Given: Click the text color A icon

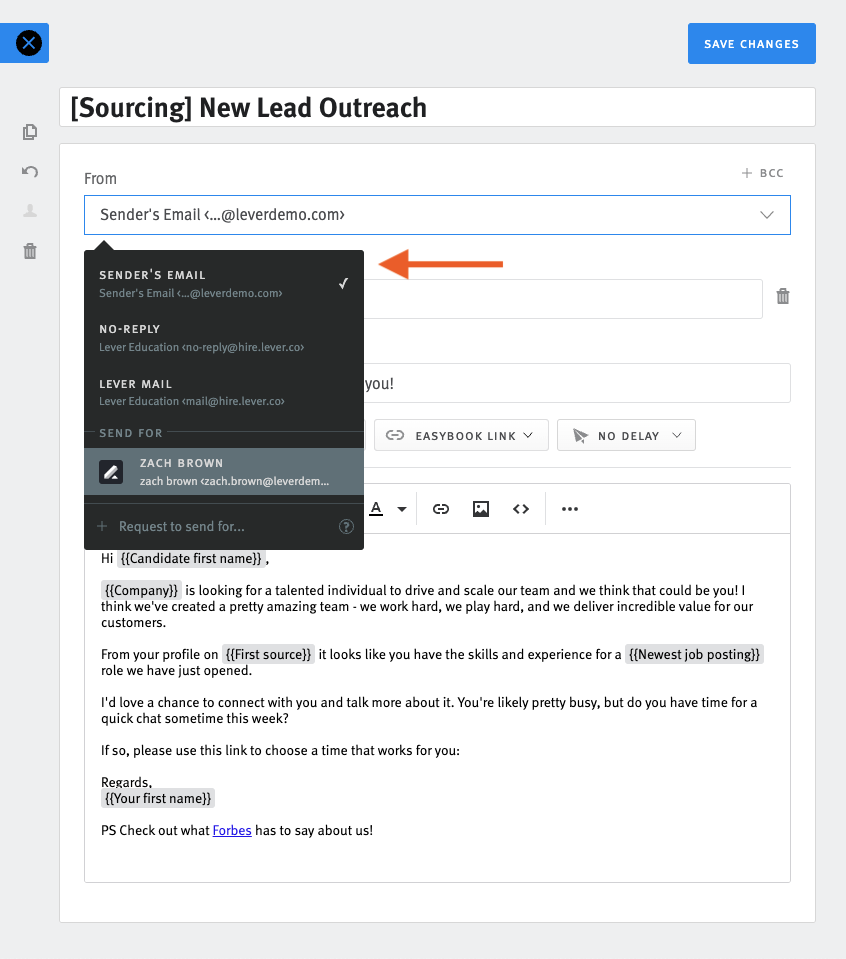Looking at the screenshot, I should click(376, 508).
